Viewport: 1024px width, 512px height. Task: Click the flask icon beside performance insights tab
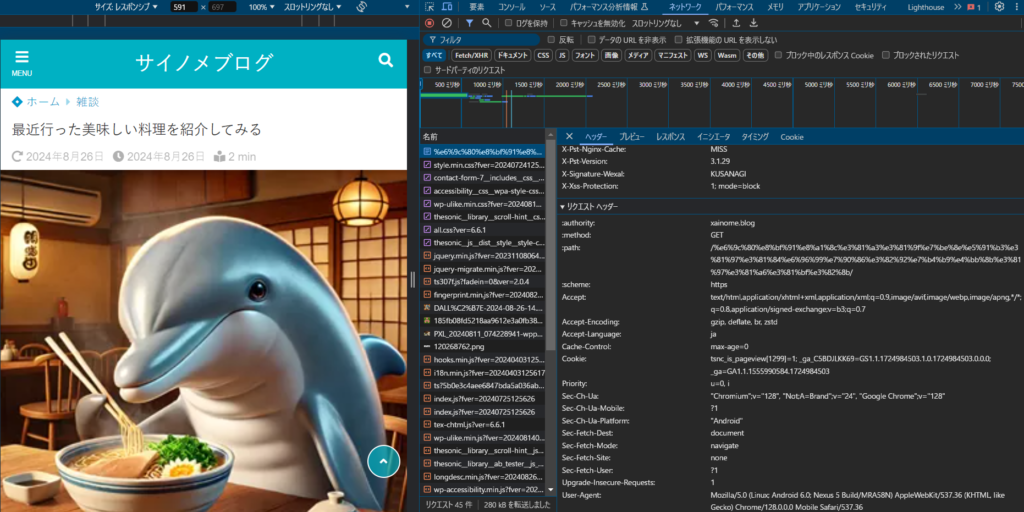(645, 7)
